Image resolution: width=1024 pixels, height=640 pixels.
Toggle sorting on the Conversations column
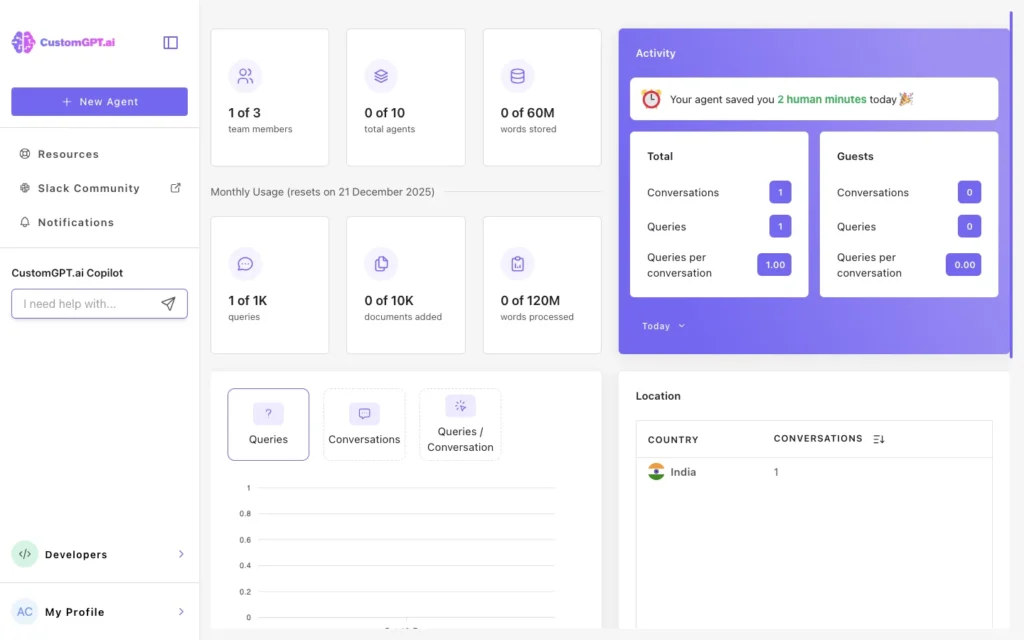tap(877, 438)
